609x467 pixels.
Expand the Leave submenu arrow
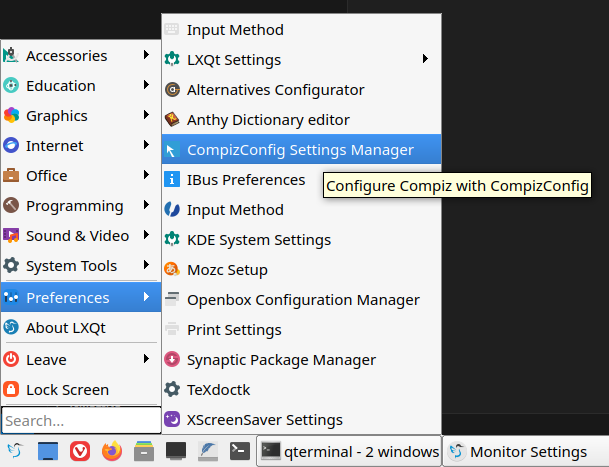(146, 358)
